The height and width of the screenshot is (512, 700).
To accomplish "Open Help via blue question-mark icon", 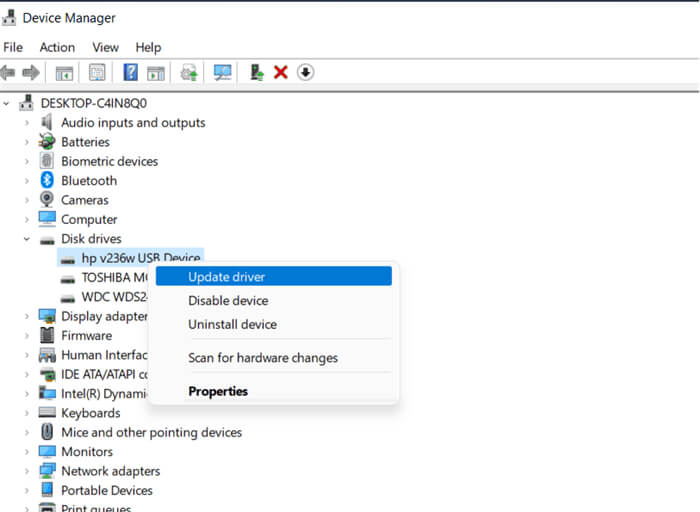I will point(131,72).
